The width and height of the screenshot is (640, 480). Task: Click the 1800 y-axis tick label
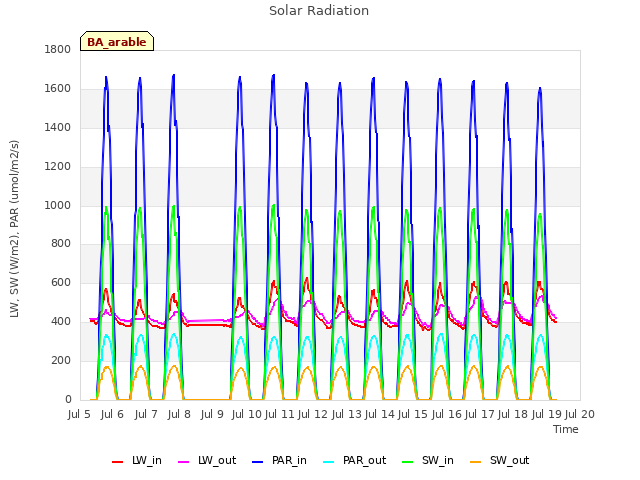(x=58, y=49)
